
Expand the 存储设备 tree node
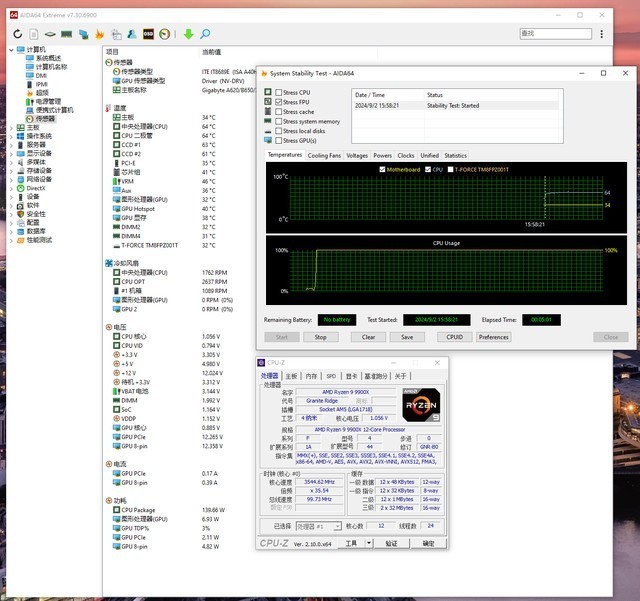point(11,171)
